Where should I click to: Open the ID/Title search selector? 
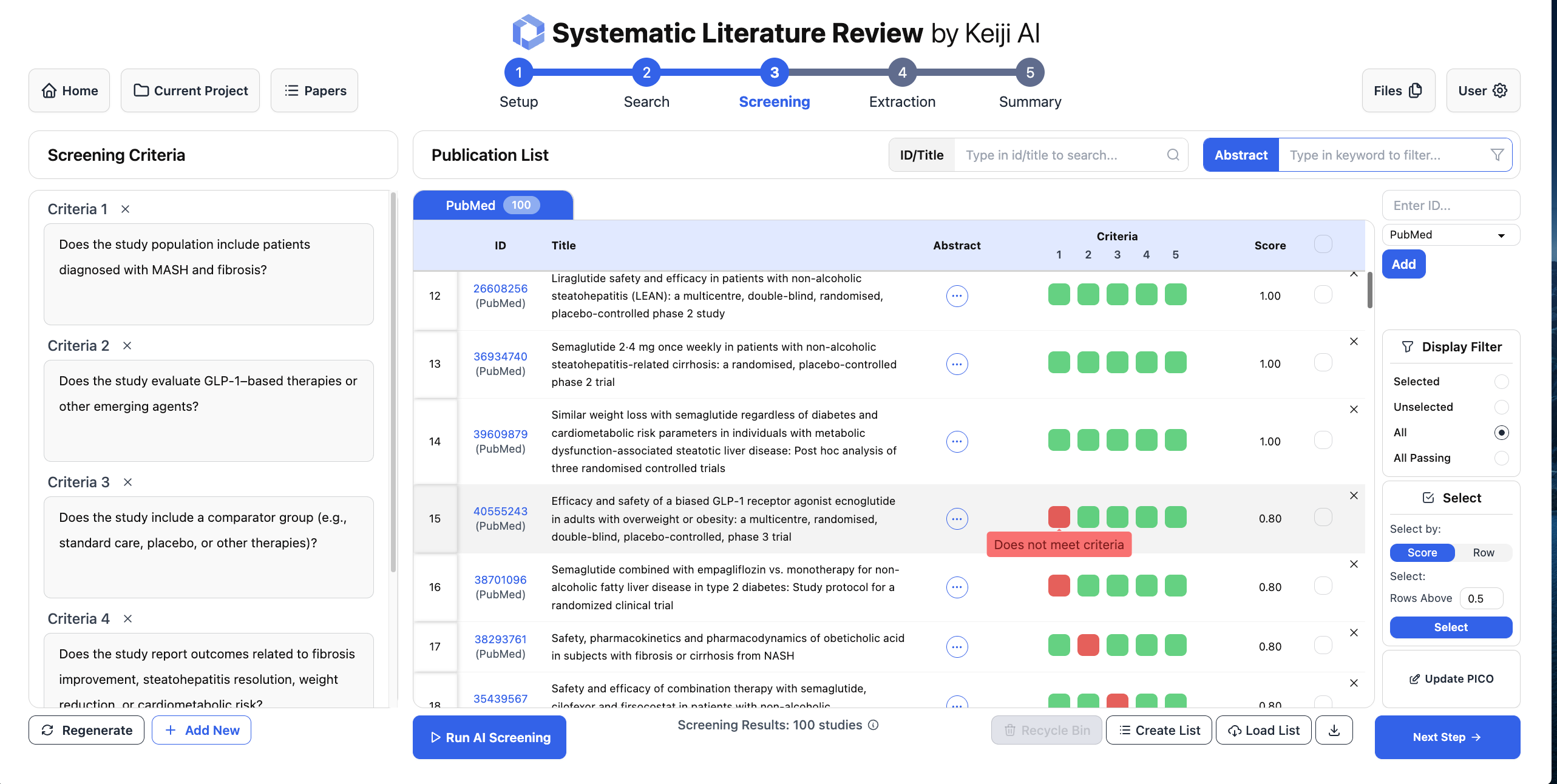click(x=921, y=155)
